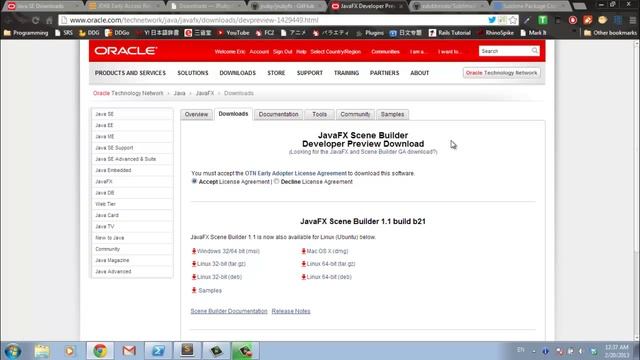640x360 pixels.
Task: Open Select Country/Region chooser
Action: [x=336, y=52]
